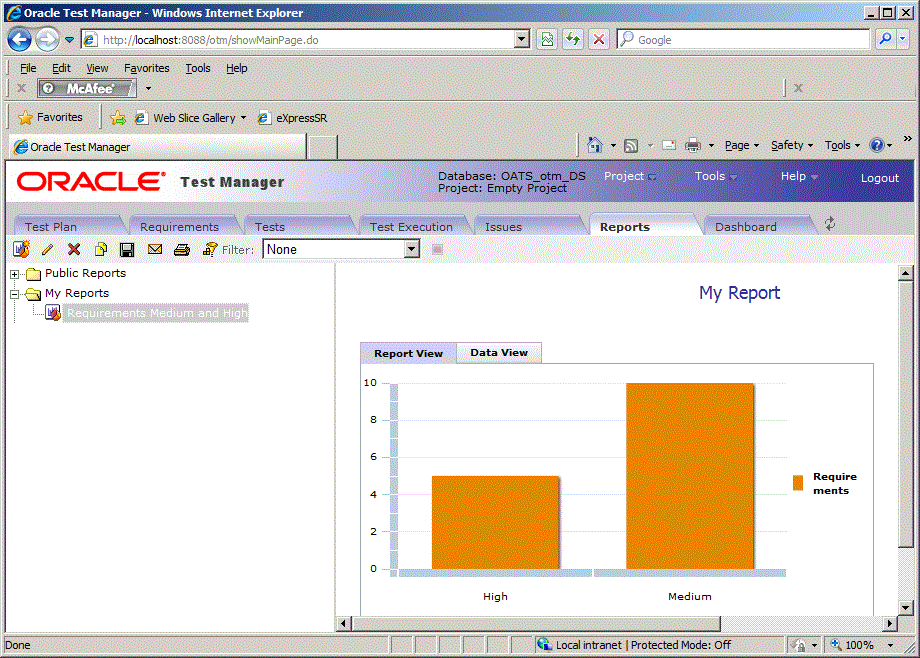This screenshot has height=658, width=920.
Task: Click the address bar URL field
Action: 307,40
